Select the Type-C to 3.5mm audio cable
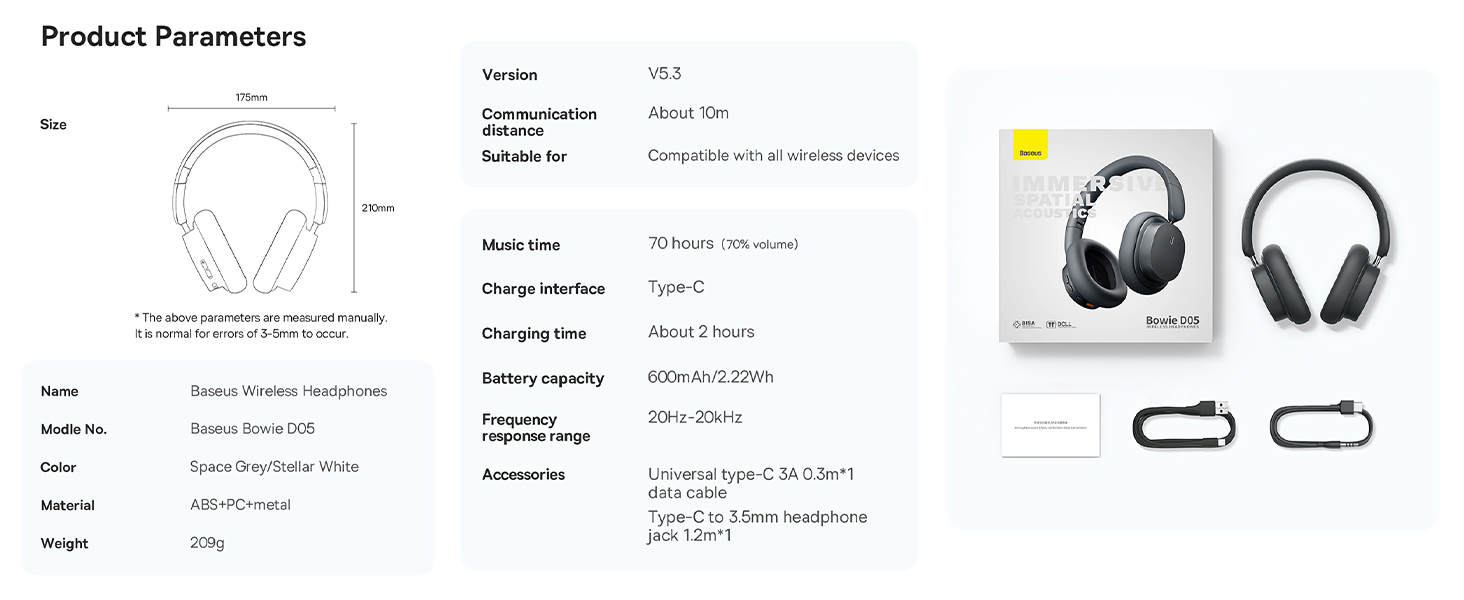This screenshot has width=1464, height=600. (x=1322, y=424)
